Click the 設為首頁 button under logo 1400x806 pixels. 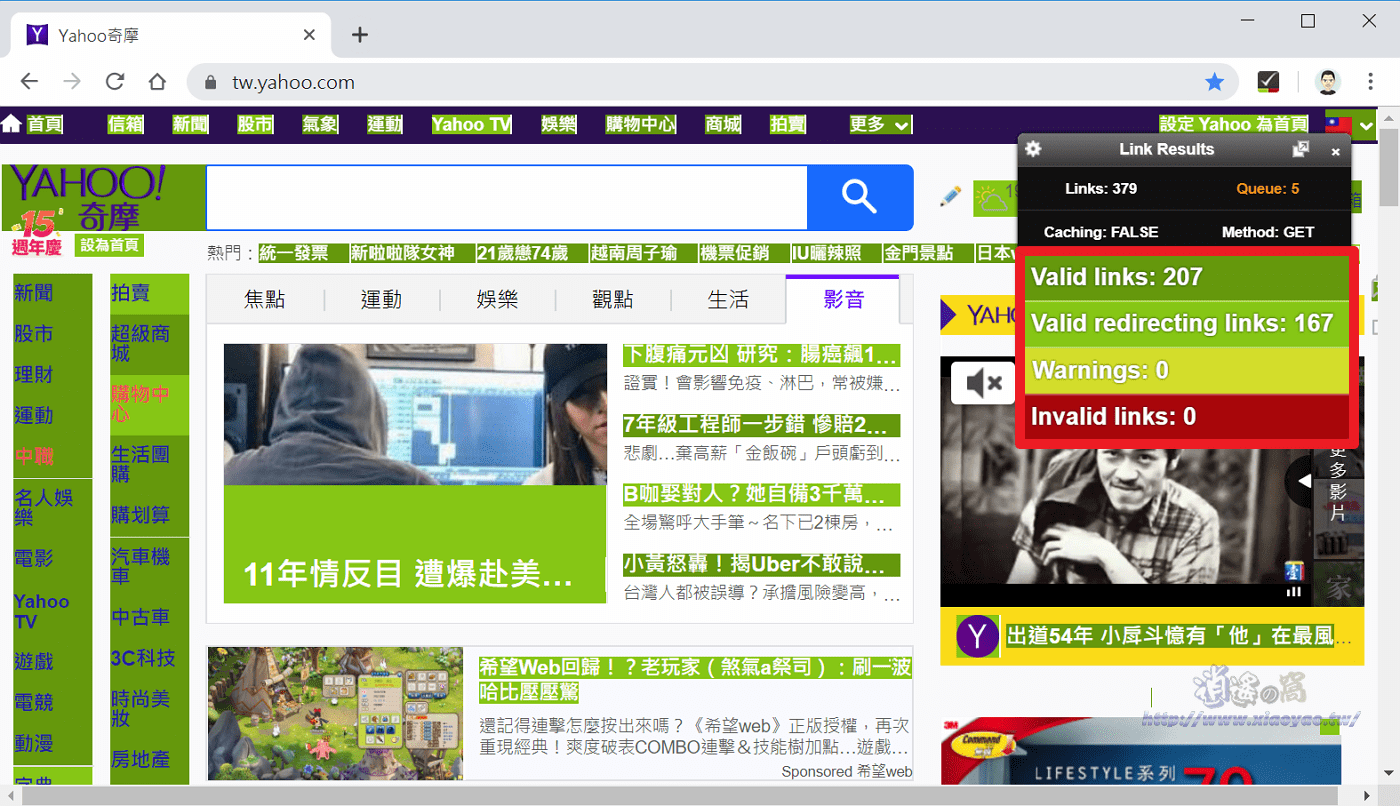[110, 245]
